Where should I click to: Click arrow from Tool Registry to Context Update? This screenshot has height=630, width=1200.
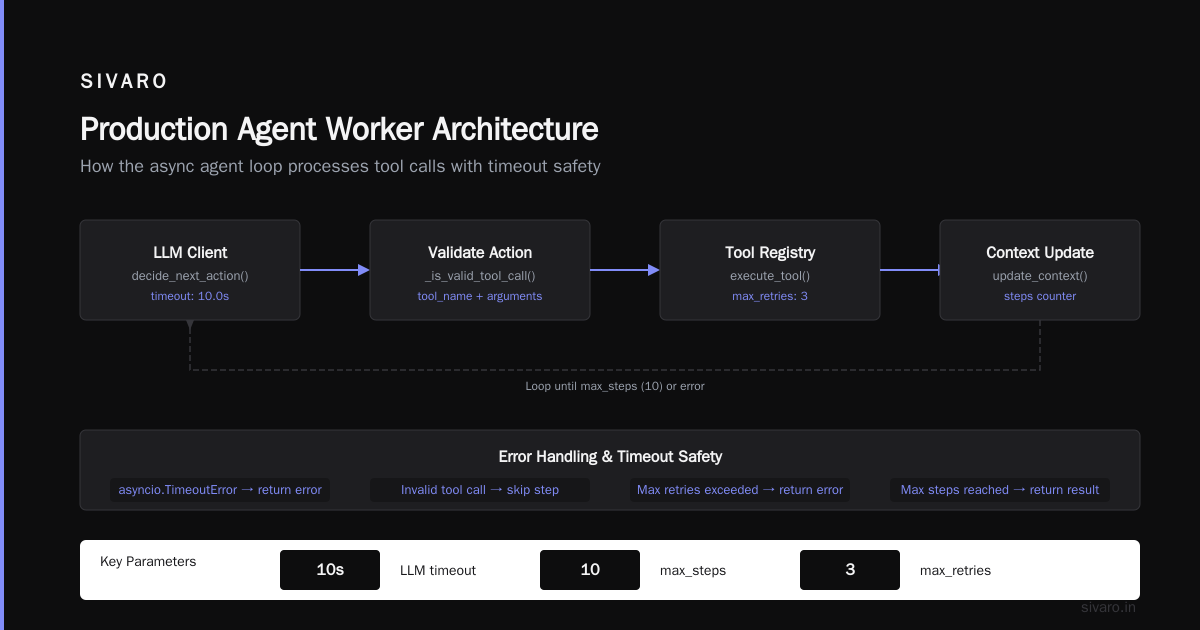click(910, 270)
